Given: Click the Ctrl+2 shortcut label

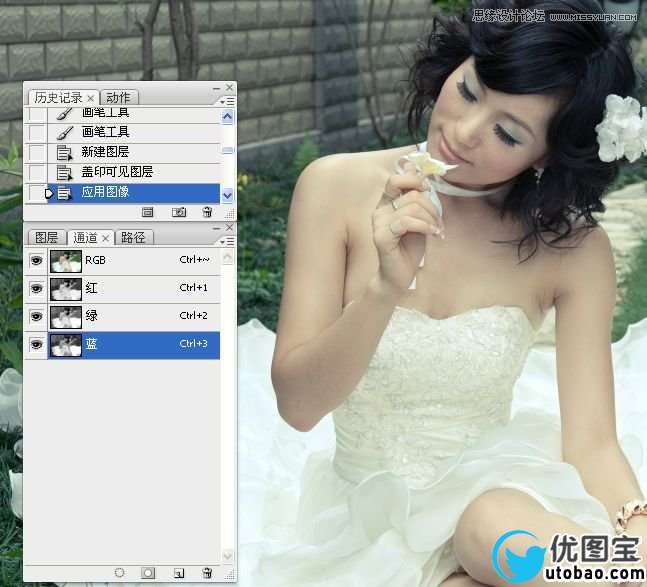Looking at the screenshot, I should pyautogui.click(x=194, y=316).
